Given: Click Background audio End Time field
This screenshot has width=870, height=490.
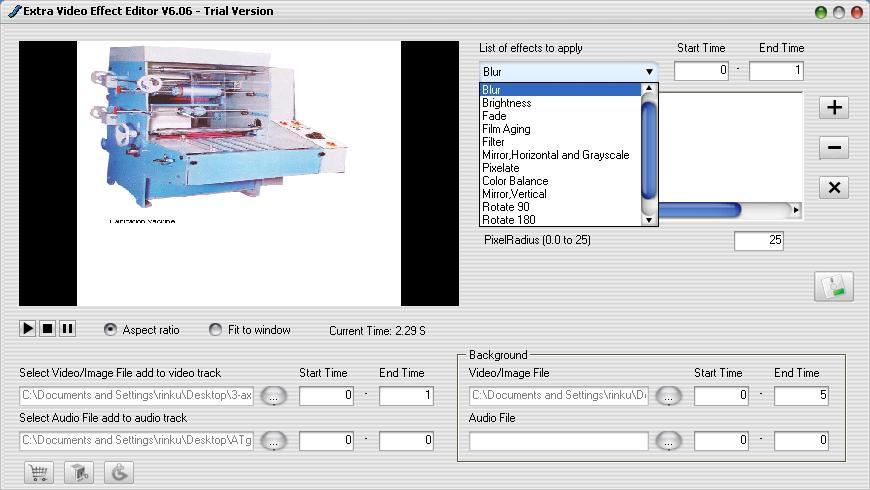Looking at the screenshot, I should coord(801,441).
